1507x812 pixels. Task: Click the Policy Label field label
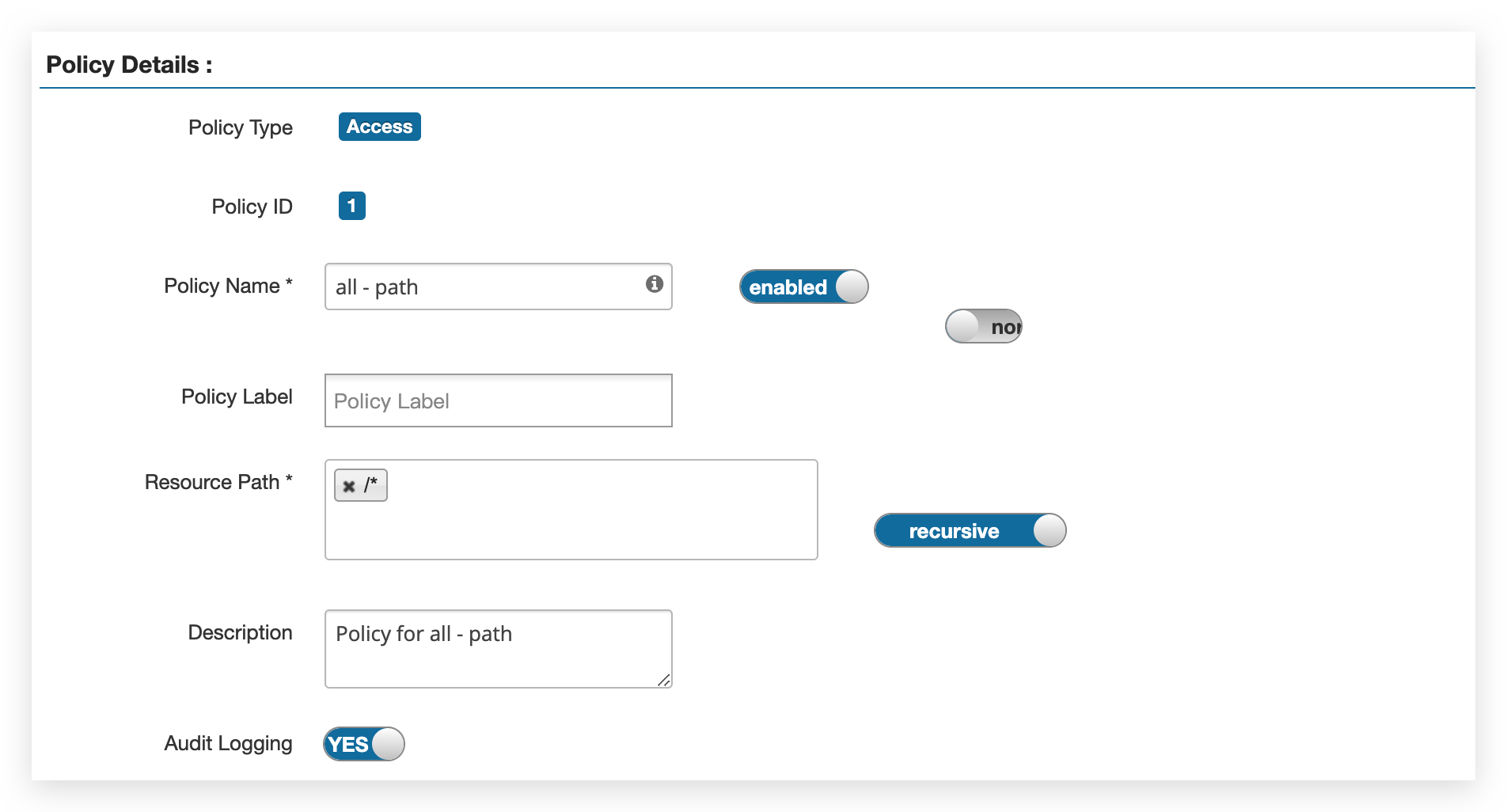point(237,397)
